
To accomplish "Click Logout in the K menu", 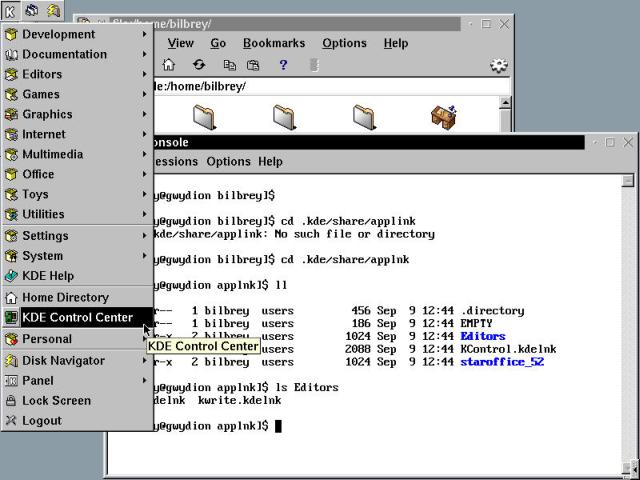I will coord(42,421).
